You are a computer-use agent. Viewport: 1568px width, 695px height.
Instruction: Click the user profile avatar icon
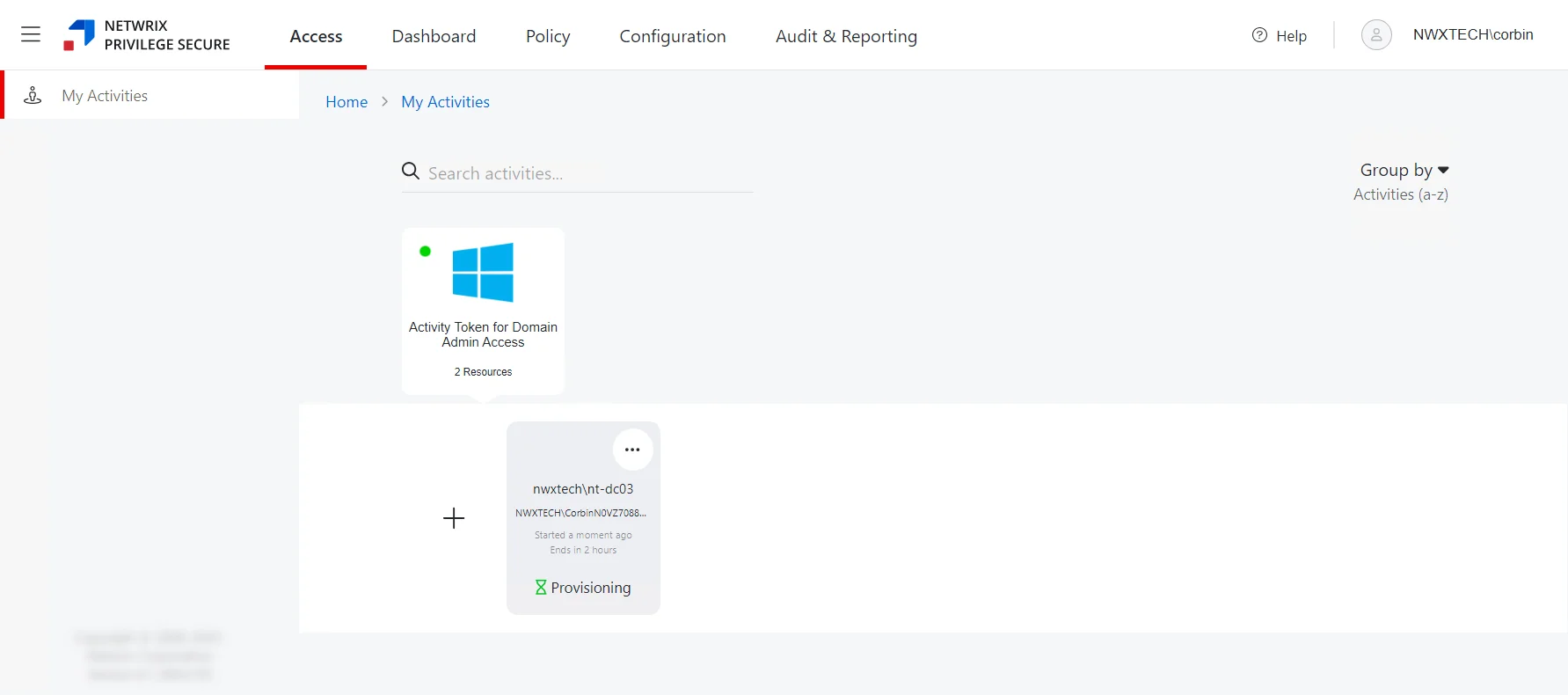point(1376,35)
